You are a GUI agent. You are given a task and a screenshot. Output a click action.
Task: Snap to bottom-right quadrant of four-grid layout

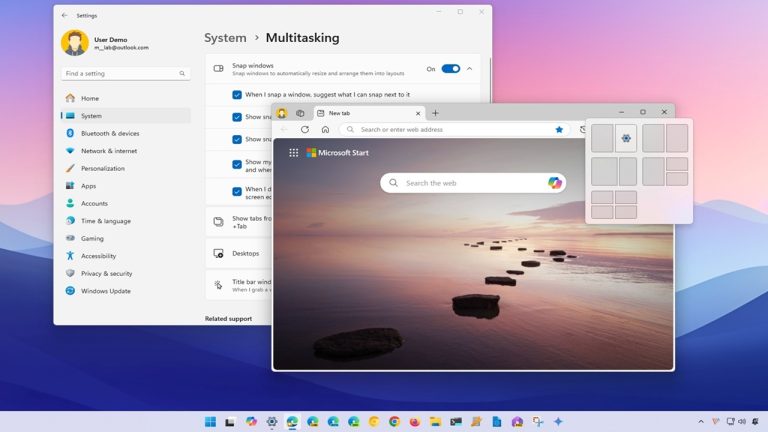pos(626,212)
